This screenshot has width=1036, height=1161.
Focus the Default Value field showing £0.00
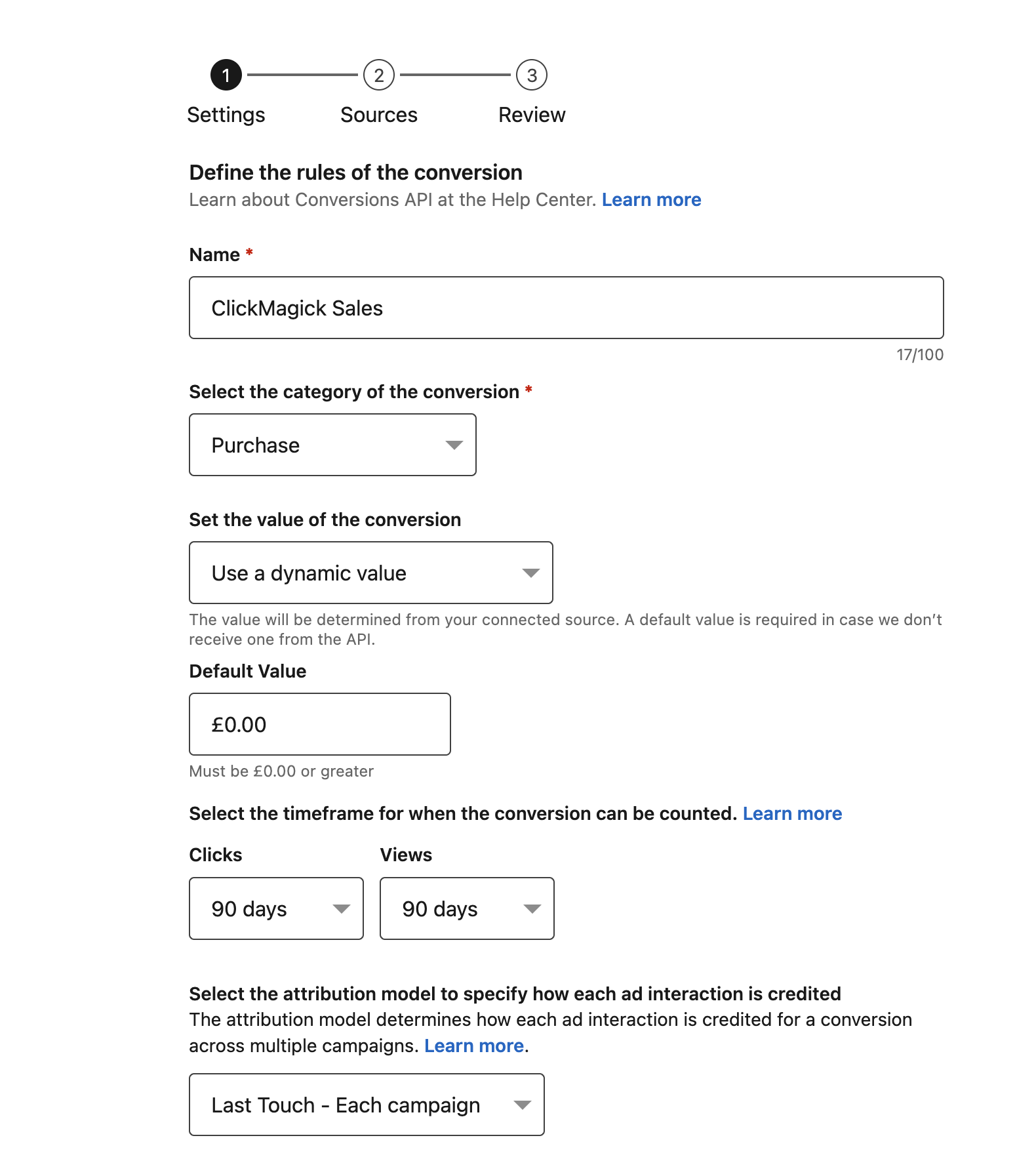[x=319, y=725]
